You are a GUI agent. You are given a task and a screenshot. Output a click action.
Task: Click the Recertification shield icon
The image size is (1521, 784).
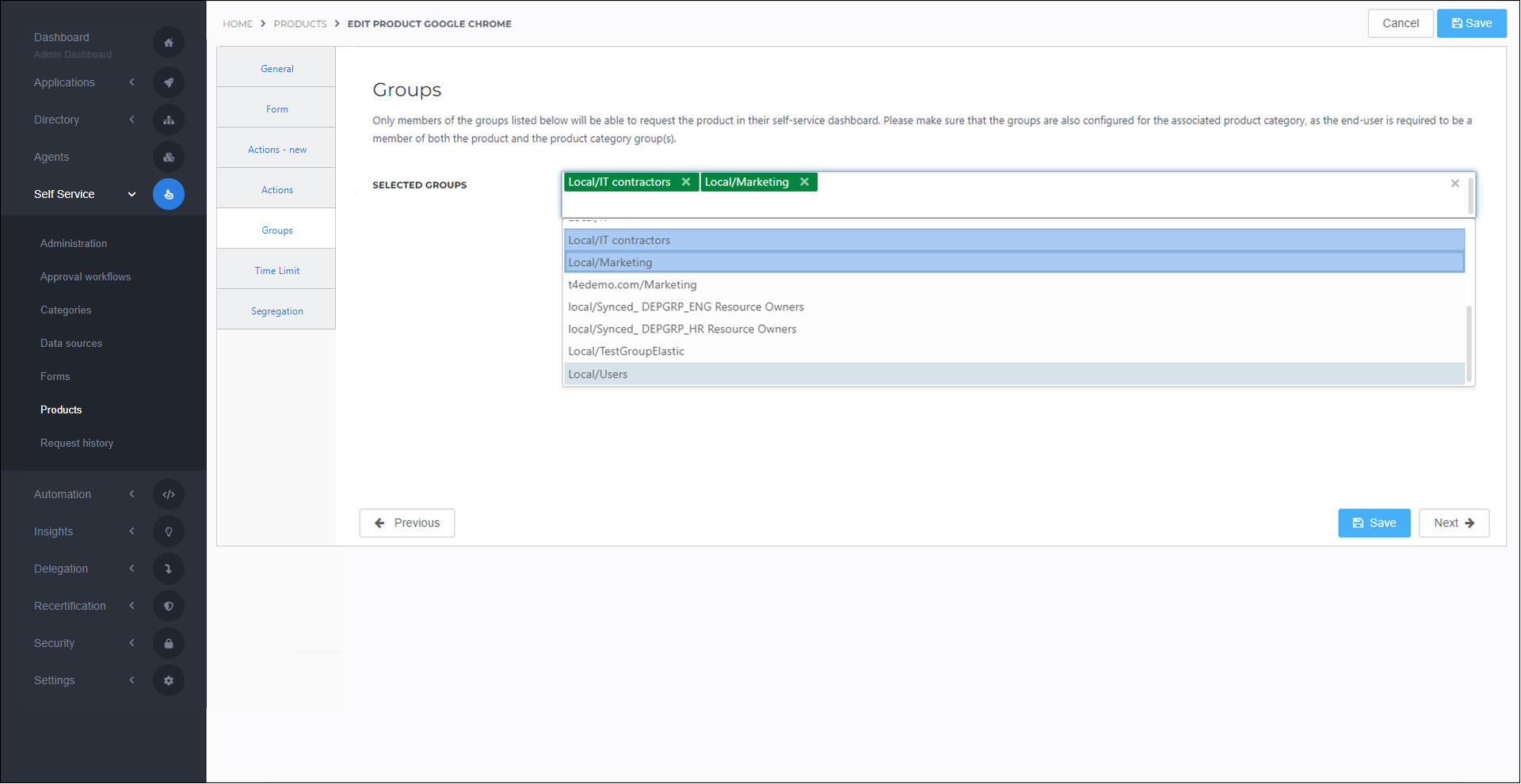tap(169, 606)
